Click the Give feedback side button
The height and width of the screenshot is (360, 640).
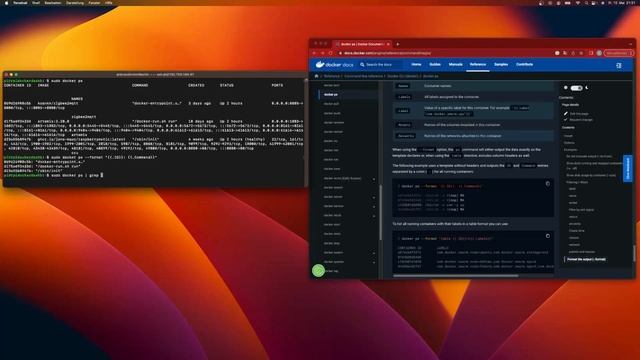pos(628,168)
